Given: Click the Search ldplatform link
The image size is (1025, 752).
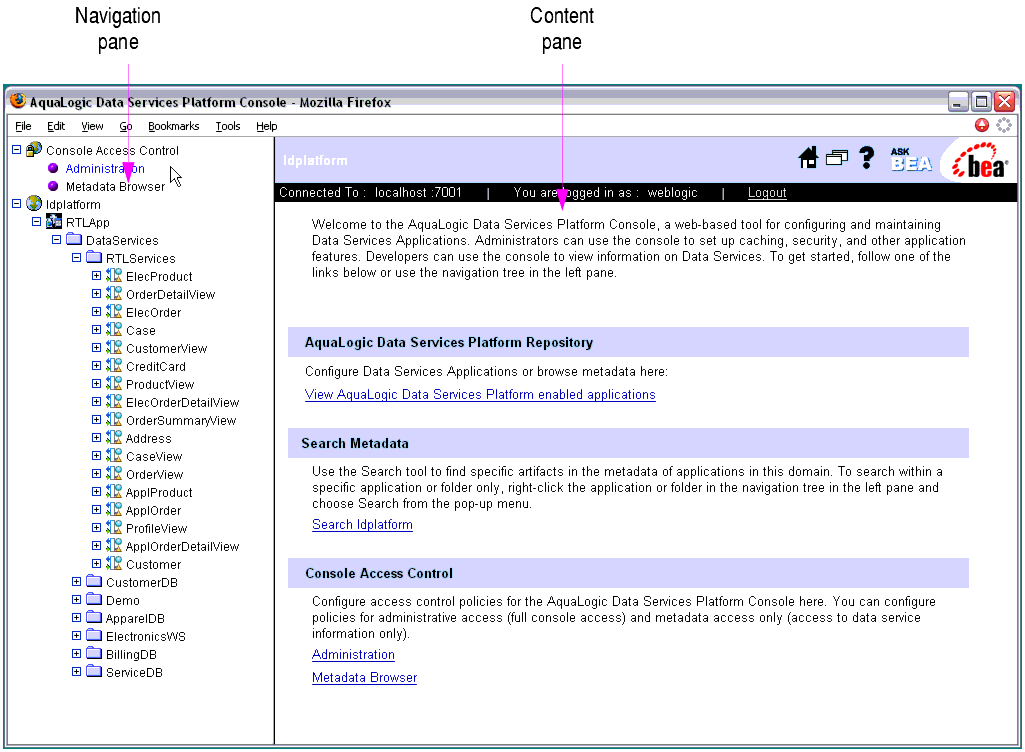Looking at the screenshot, I should 362,524.
